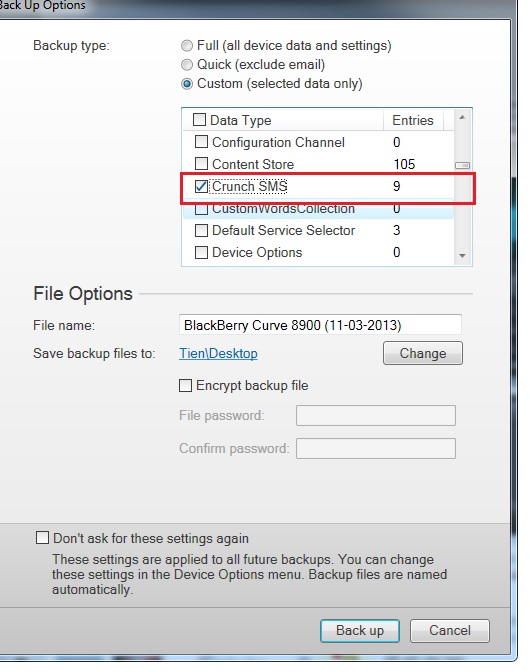The height and width of the screenshot is (672, 530).
Task: Tick the CustomWordsCollection checkbox
Action: [x=201, y=209]
